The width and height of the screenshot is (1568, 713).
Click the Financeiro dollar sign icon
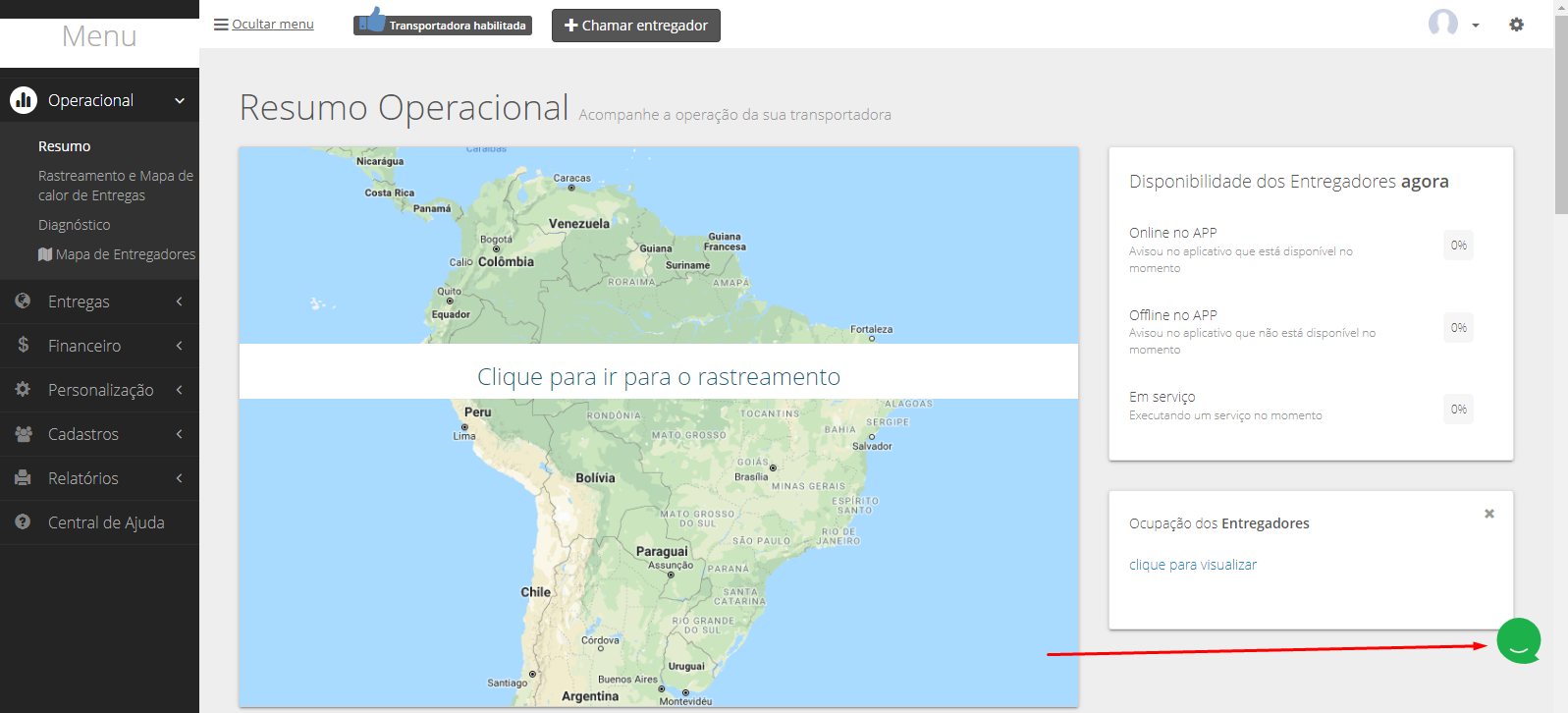23,345
